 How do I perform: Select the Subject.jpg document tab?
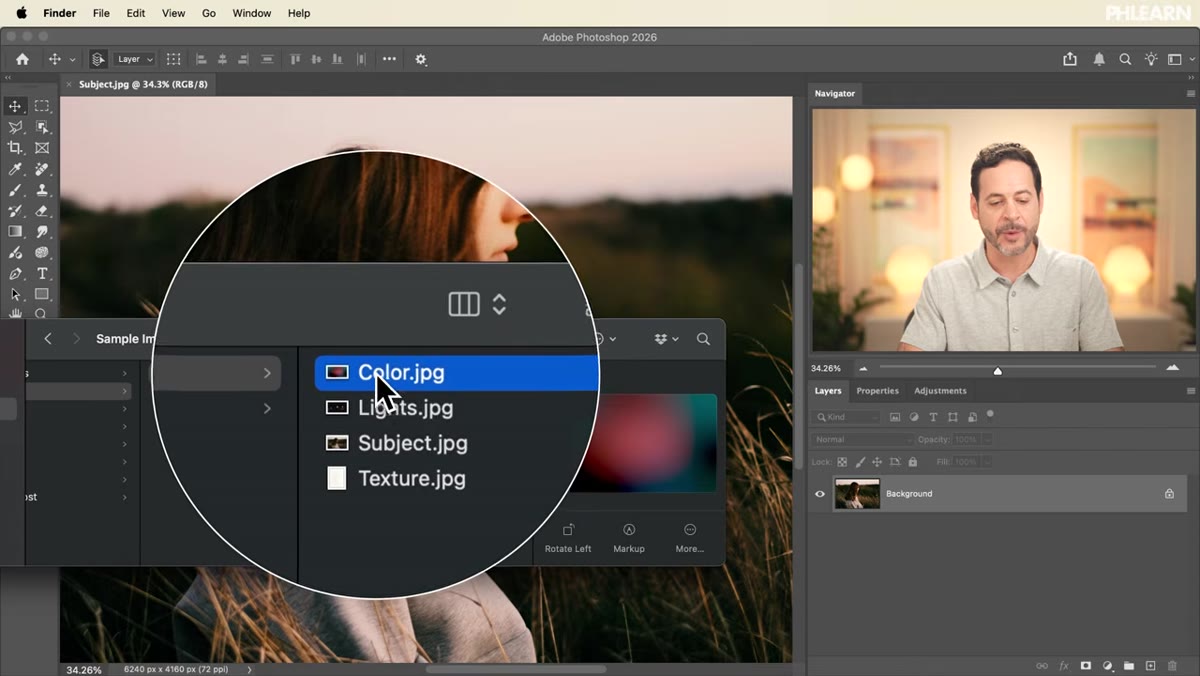coord(143,84)
